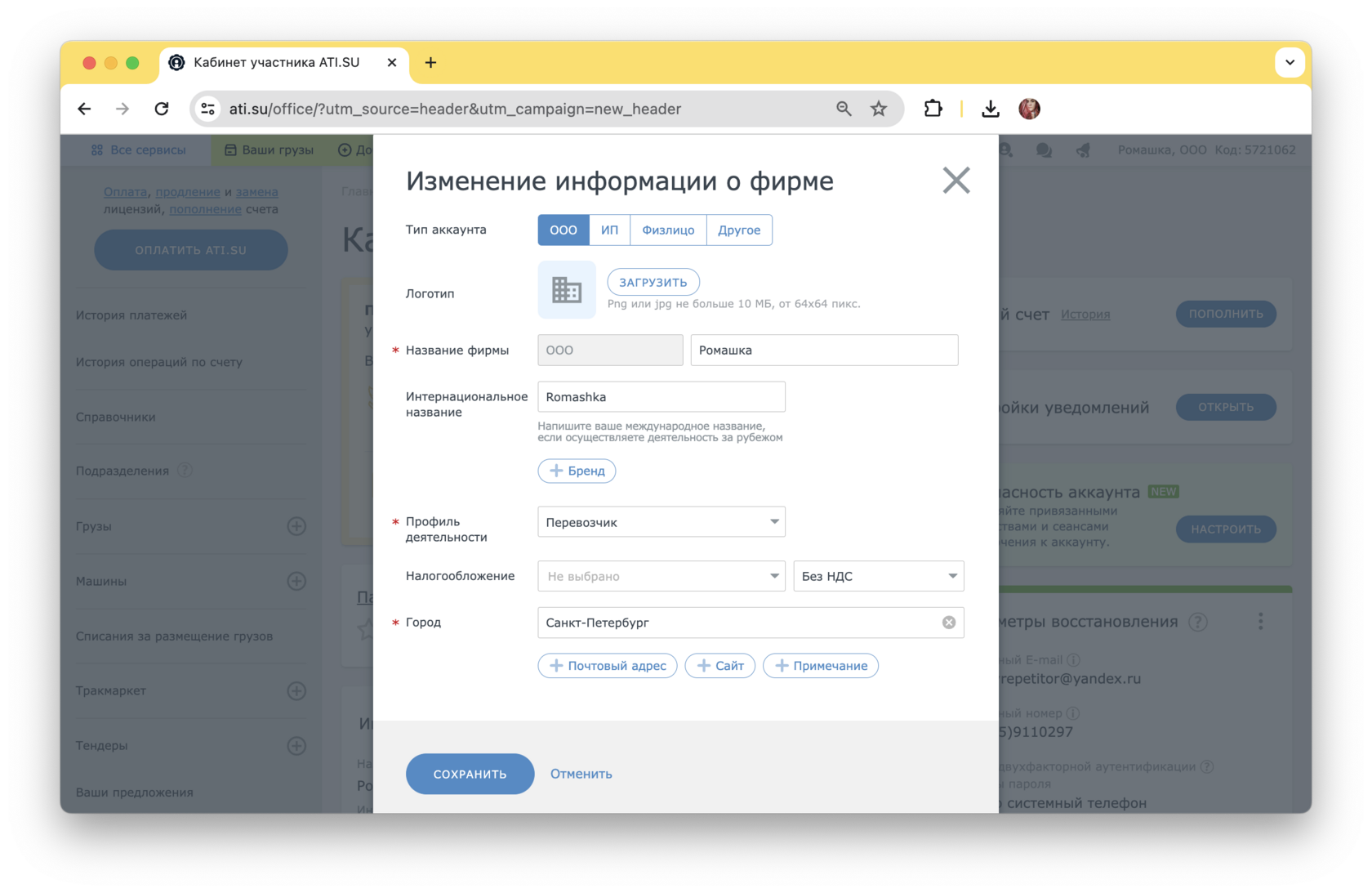Image resolution: width=1372 pixels, height=893 pixels.
Task: Open the 'Без НДС' dropdown
Action: pyautogui.click(x=879, y=576)
